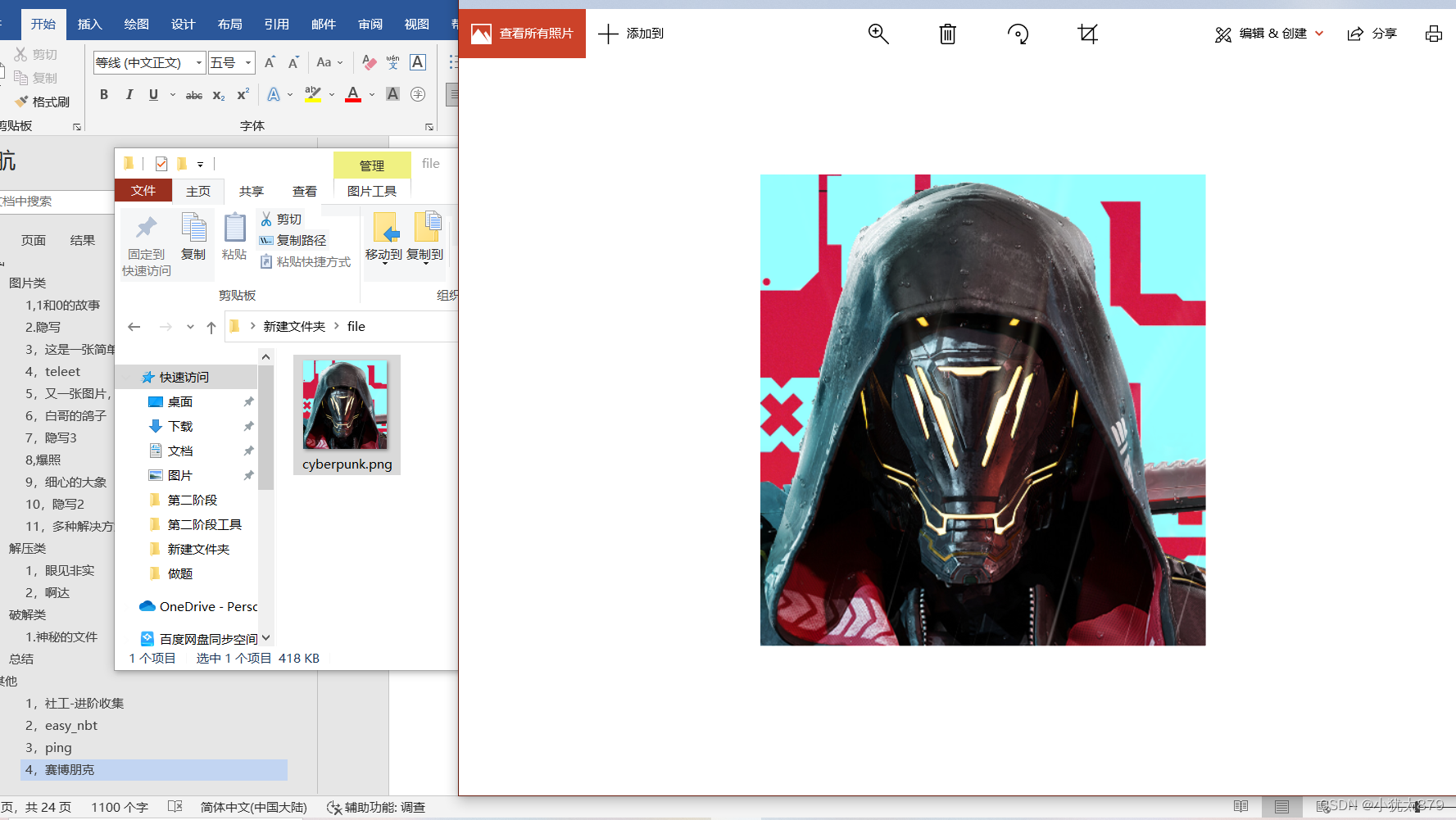Open the font name dropdown in Word
This screenshot has height=820, width=1456.
pyautogui.click(x=199, y=62)
